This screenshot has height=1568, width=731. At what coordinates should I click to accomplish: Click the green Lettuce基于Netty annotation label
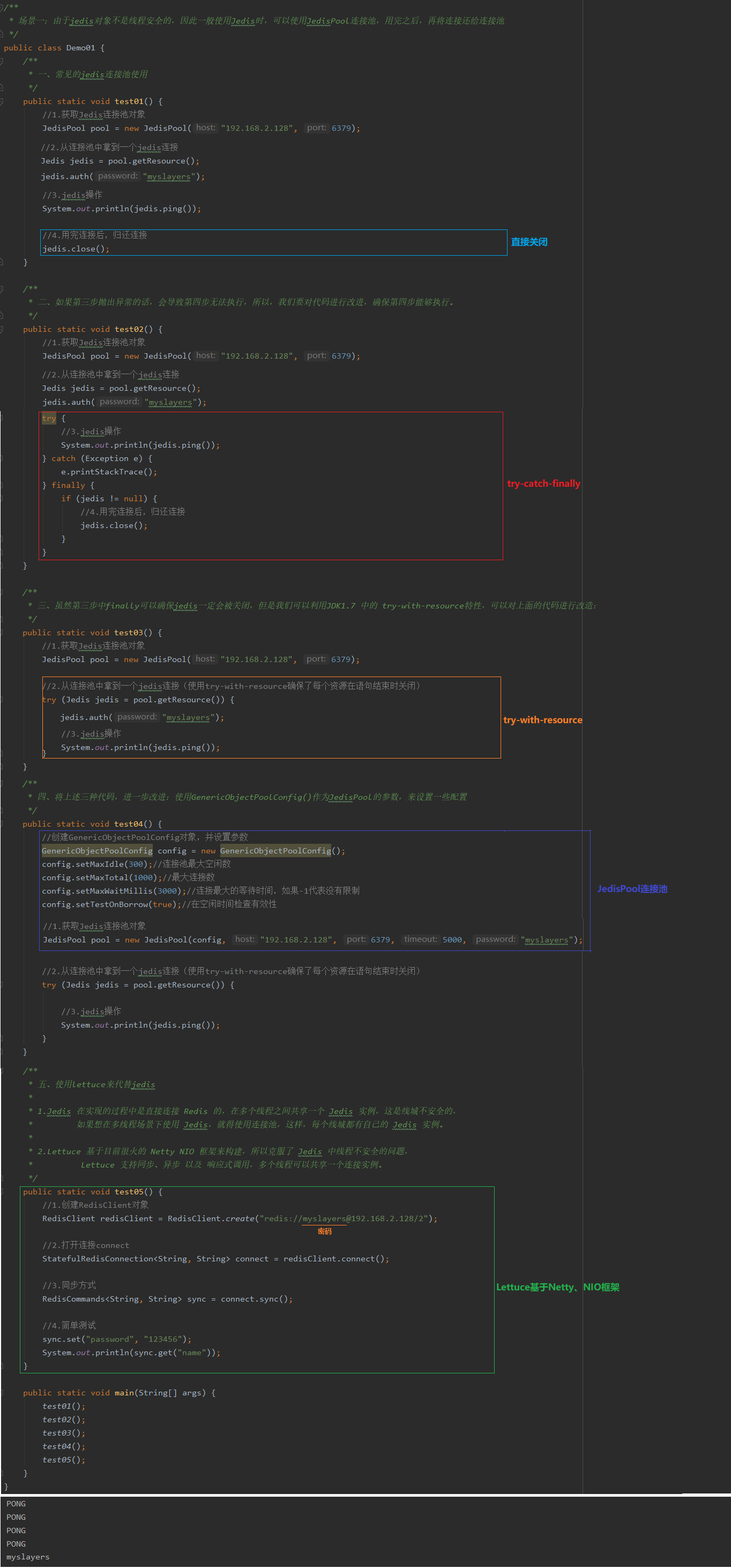(x=557, y=1287)
